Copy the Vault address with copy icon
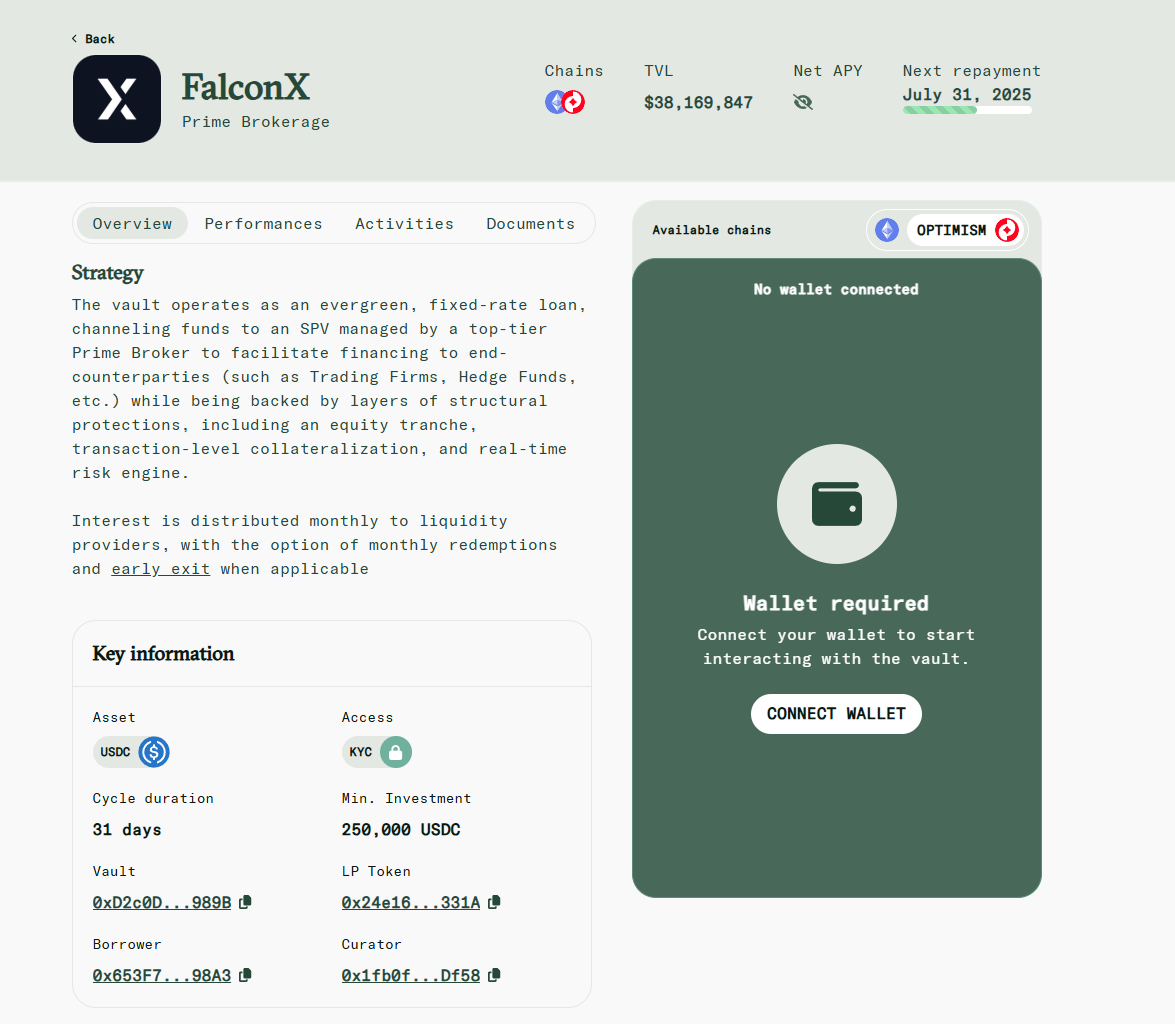This screenshot has width=1175, height=1024. [x=245, y=902]
